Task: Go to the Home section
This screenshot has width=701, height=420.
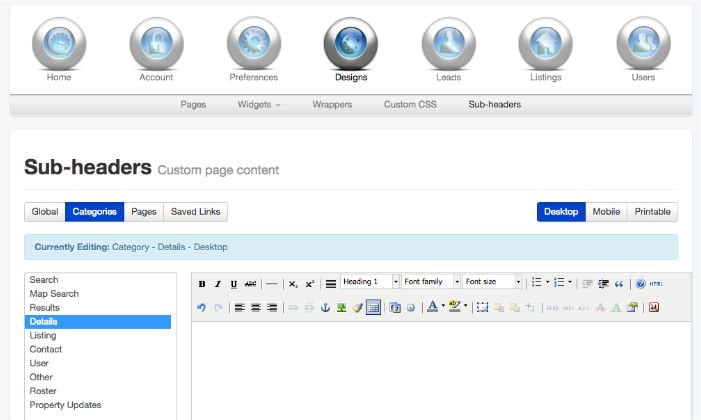Action: [x=59, y=49]
